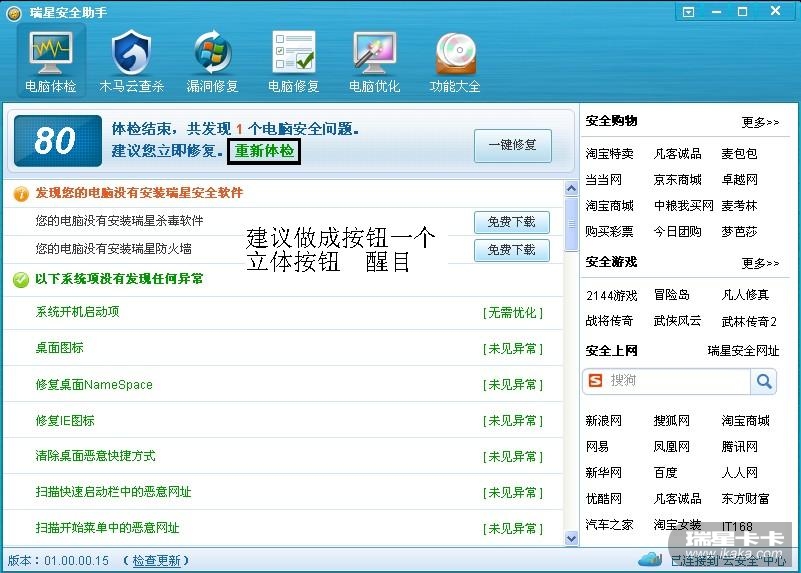Open the 腾讯网 link
The width and height of the screenshot is (801, 573).
739,447
